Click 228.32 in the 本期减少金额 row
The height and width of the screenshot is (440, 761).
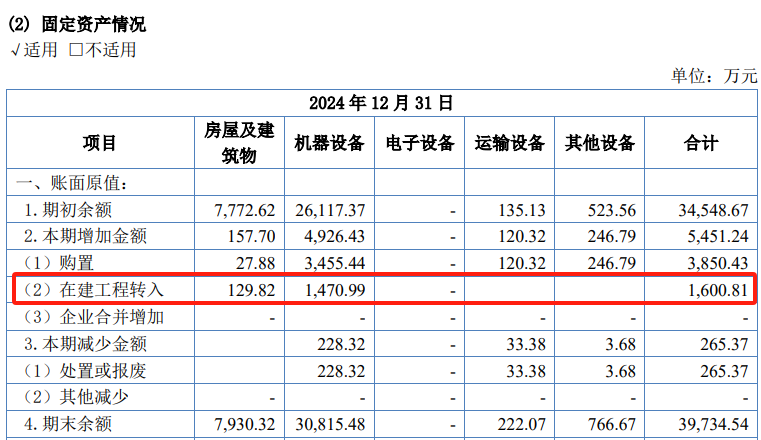(x=341, y=344)
